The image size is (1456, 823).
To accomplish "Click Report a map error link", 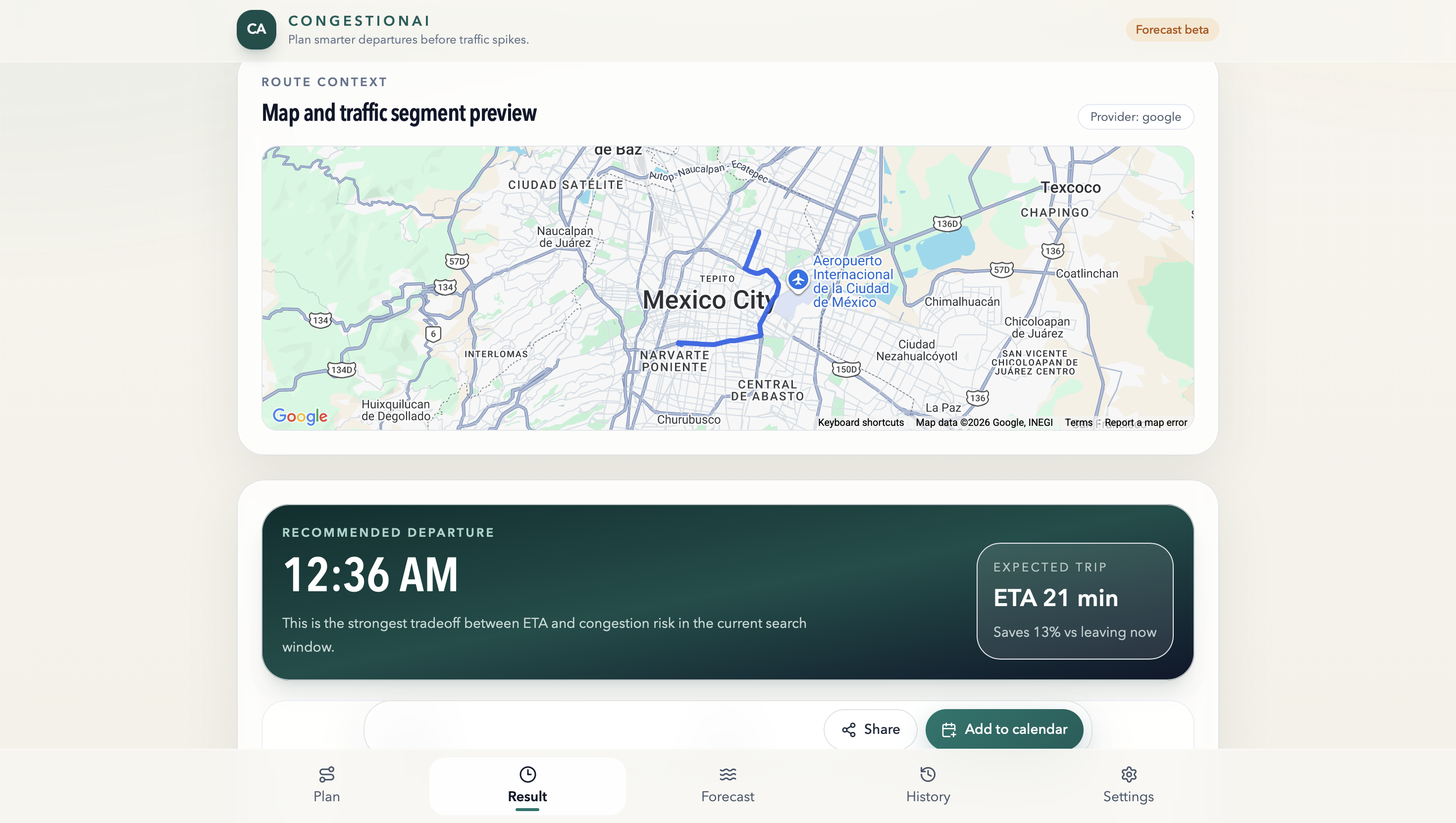I will tap(1145, 422).
